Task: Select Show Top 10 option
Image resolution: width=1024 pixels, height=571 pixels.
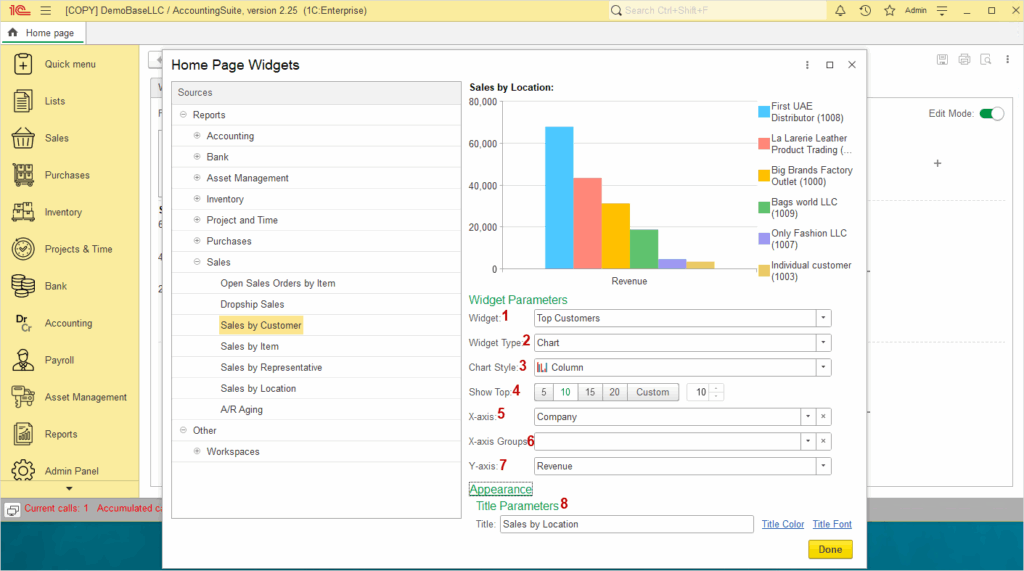Action: coord(566,392)
